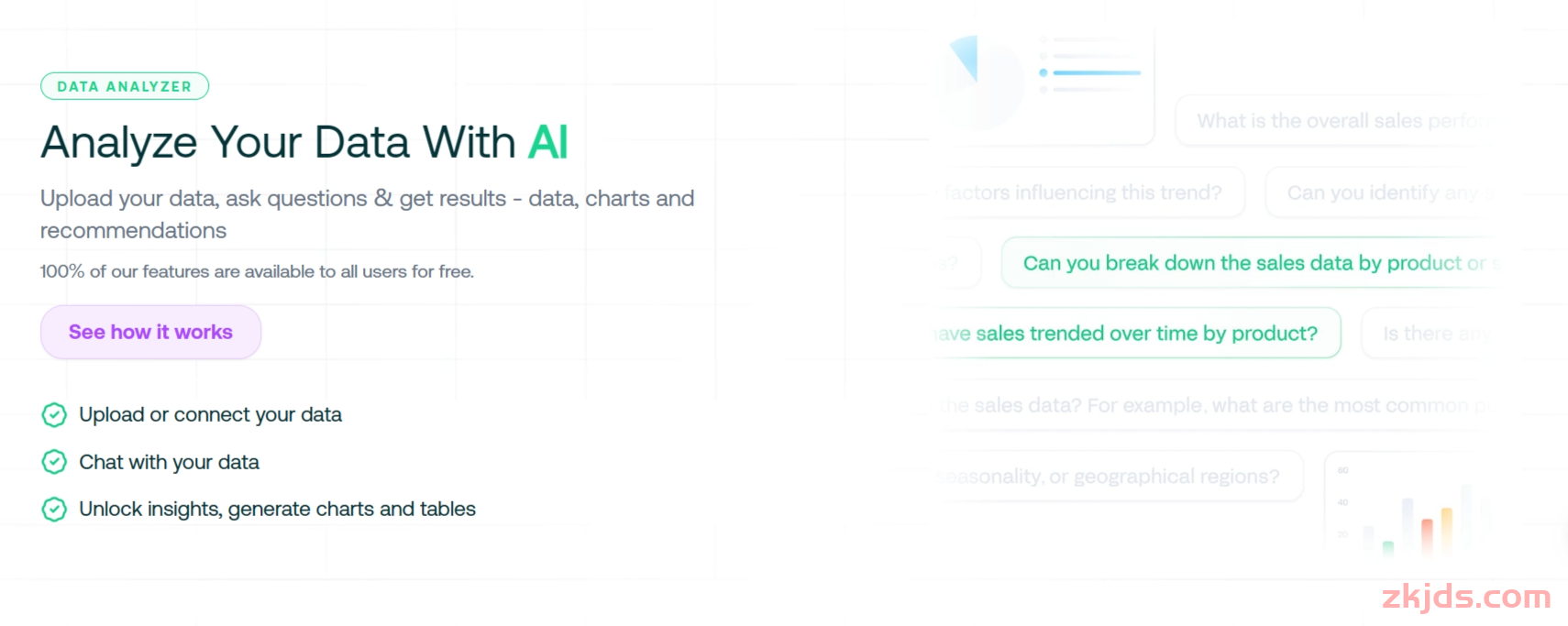Viewport: 1568px width, 626px height.
Task: Click the pie chart graphic at top
Action: pyautogui.click(x=979, y=81)
